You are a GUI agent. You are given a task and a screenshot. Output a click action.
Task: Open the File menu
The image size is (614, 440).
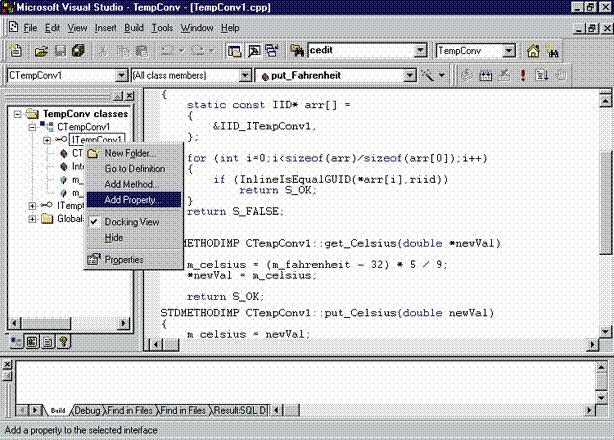point(30,28)
